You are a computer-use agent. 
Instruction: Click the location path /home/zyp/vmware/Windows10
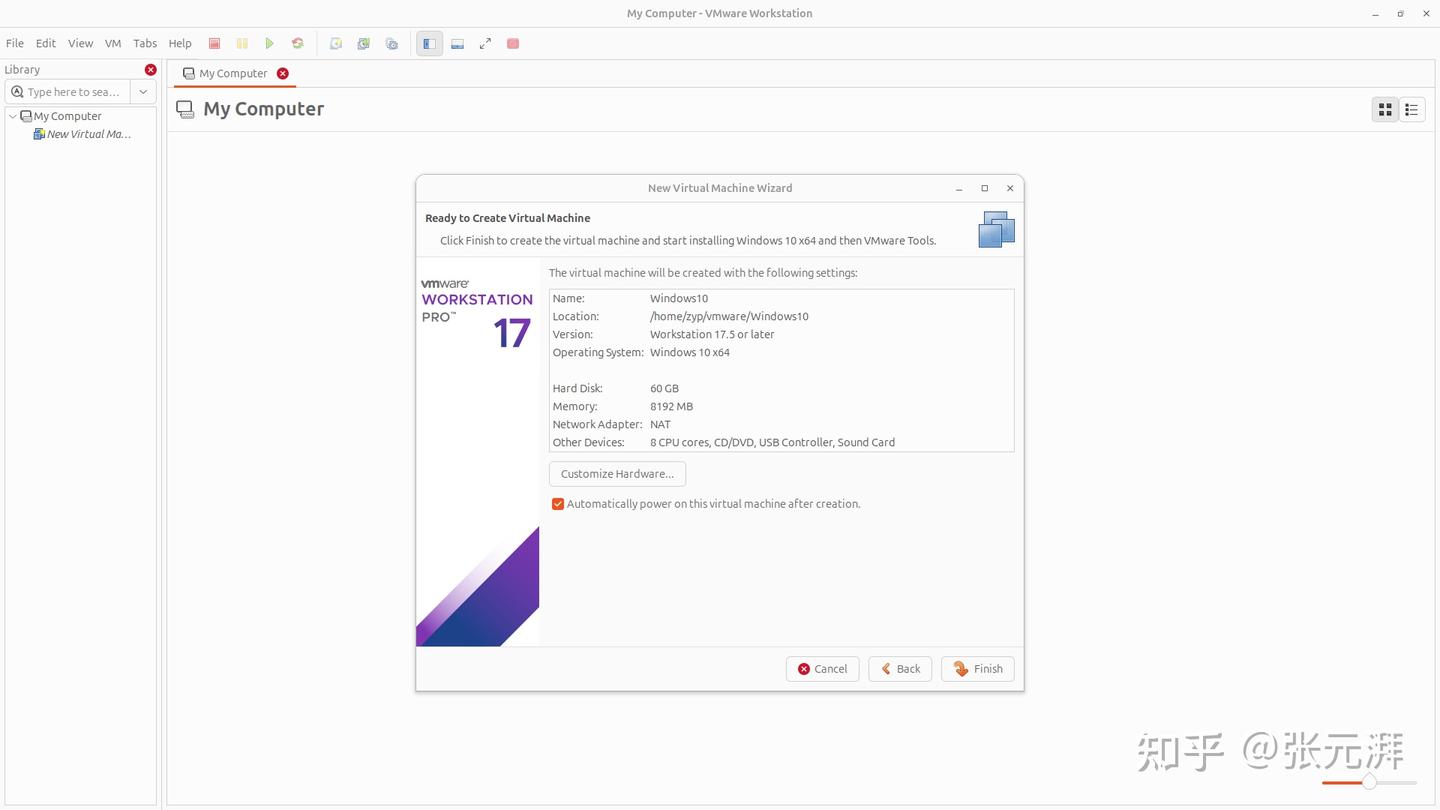[729, 316]
